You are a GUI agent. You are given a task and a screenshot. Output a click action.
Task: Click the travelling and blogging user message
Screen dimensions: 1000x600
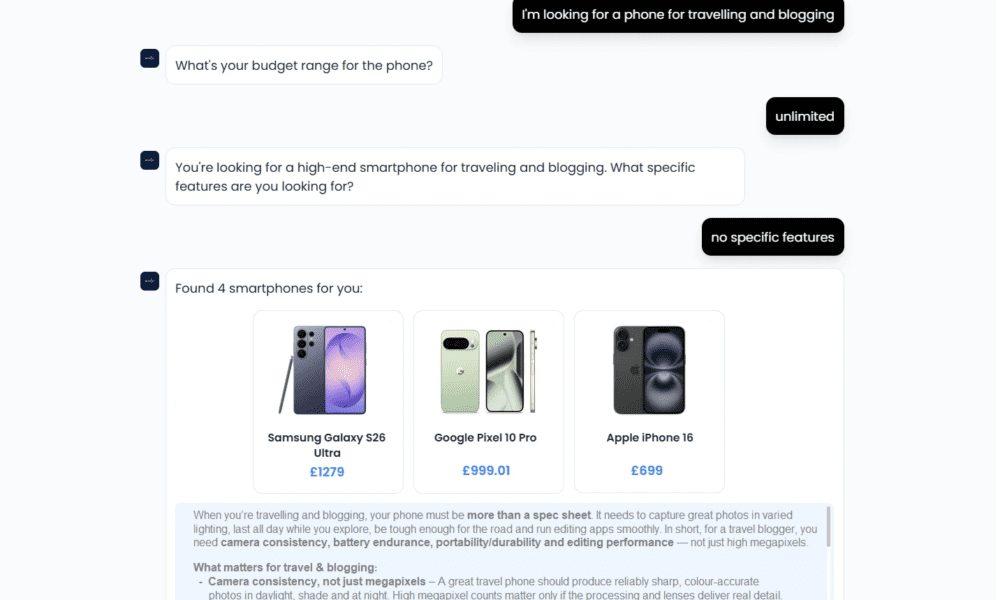(x=677, y=15)
